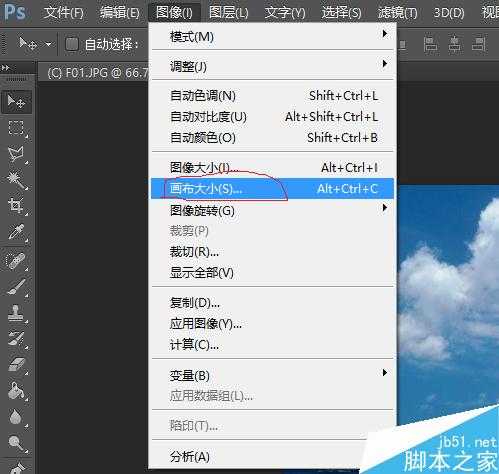
Task: Open the 选择(S) menu
Action: (x=341, y=13)
